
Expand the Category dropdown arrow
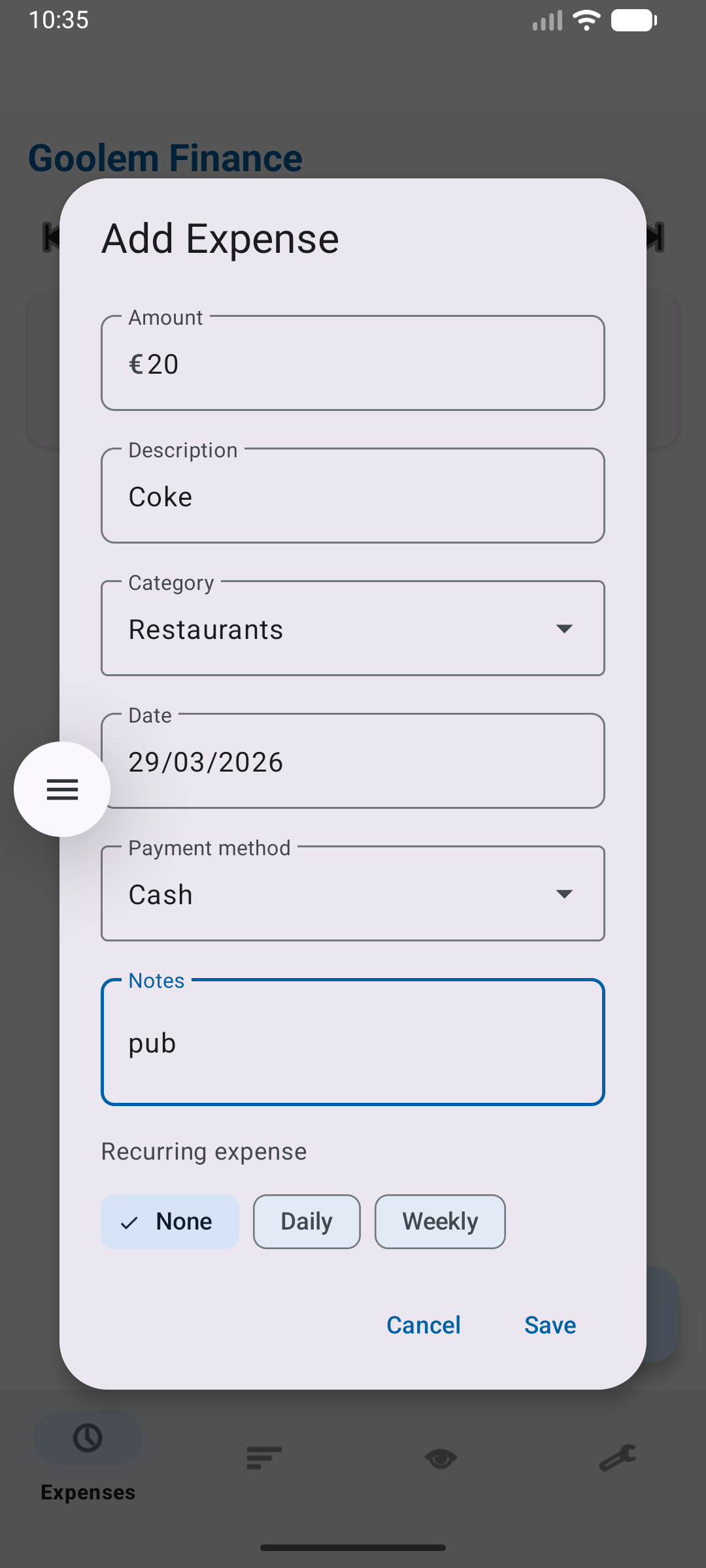(x=564, y=629)
